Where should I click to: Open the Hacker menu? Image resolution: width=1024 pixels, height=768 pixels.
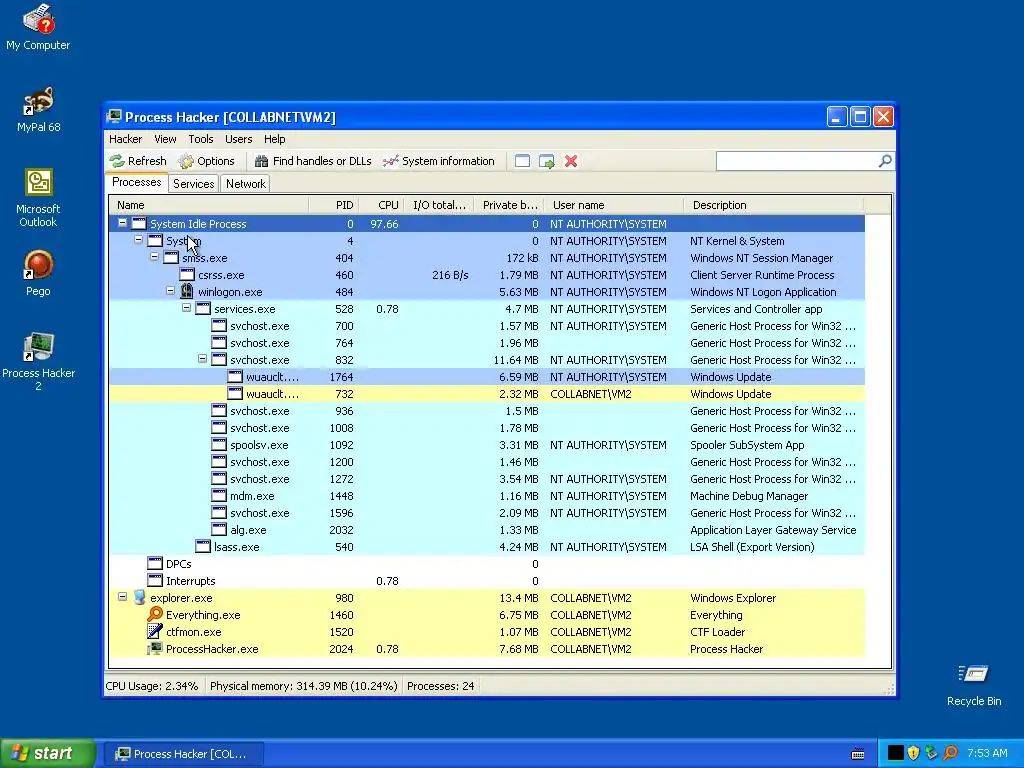pos(125,139)
